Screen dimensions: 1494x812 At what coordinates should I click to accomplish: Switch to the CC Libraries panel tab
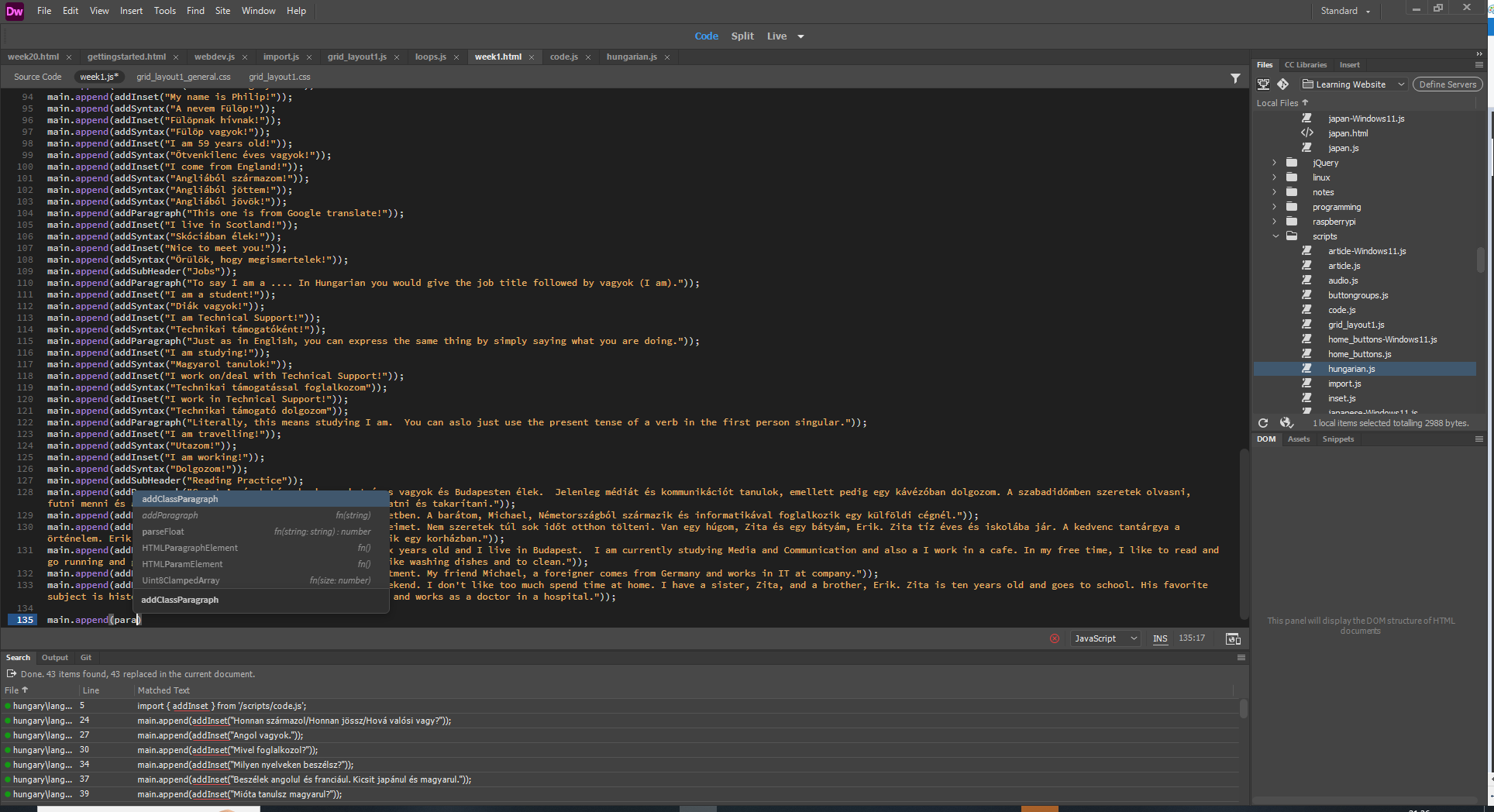[1305, 65]
